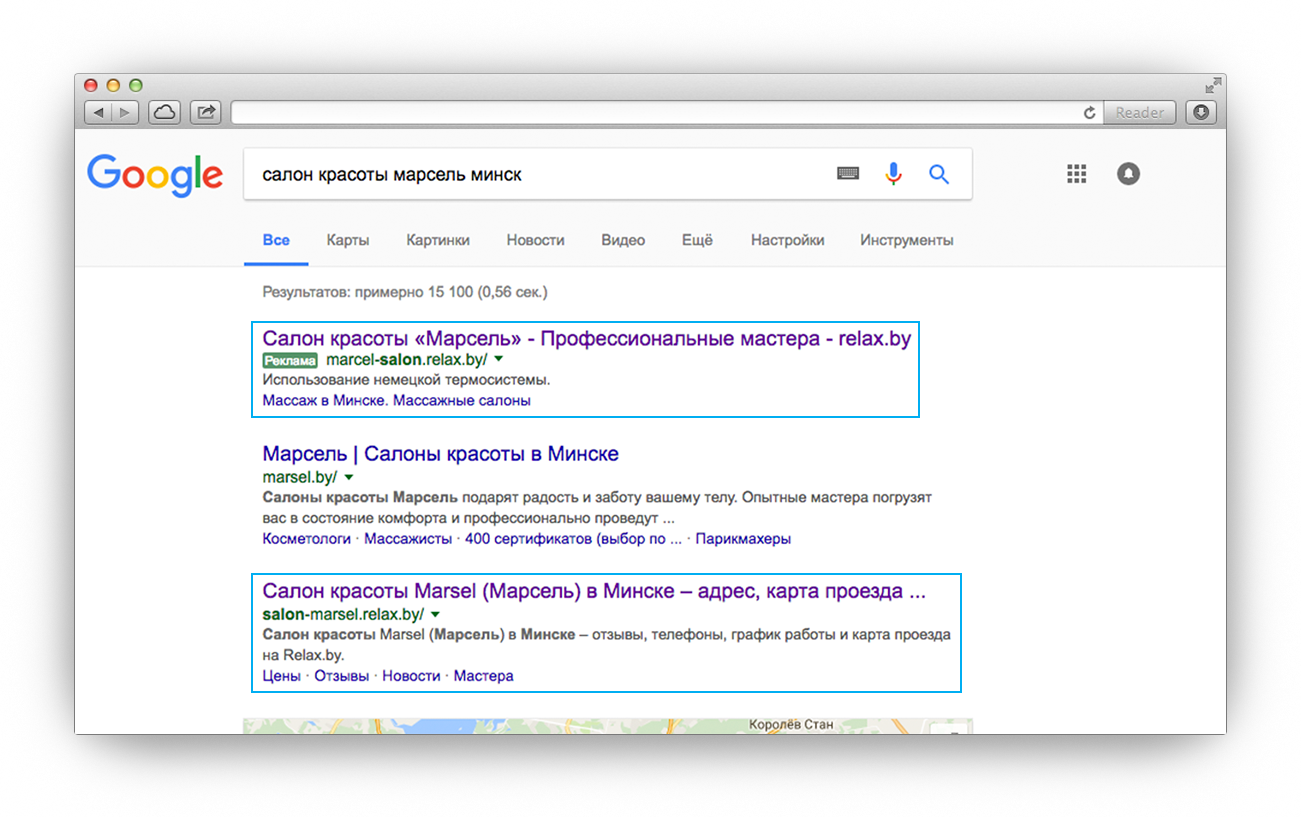
Task: Expand arrow next to salon-marsel.relax.by
Action: (436, 614)
